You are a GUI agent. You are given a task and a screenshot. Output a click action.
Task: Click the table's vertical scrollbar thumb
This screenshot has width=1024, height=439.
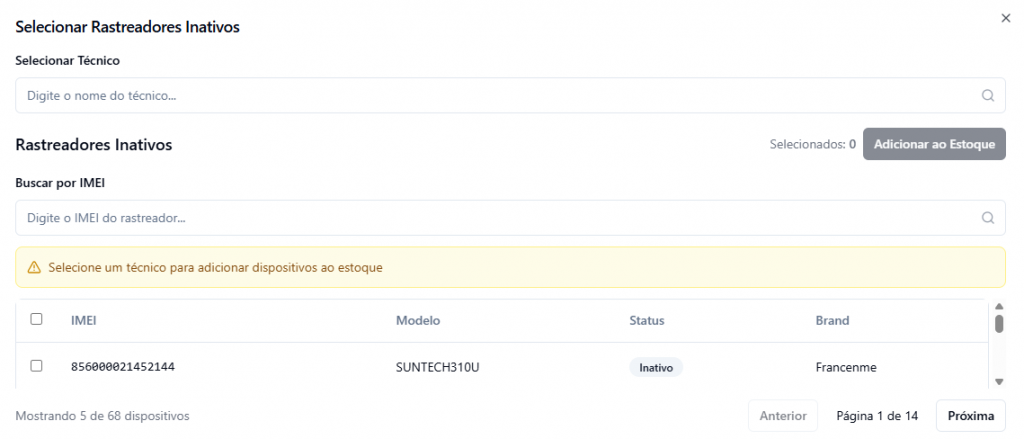[999, 324]
